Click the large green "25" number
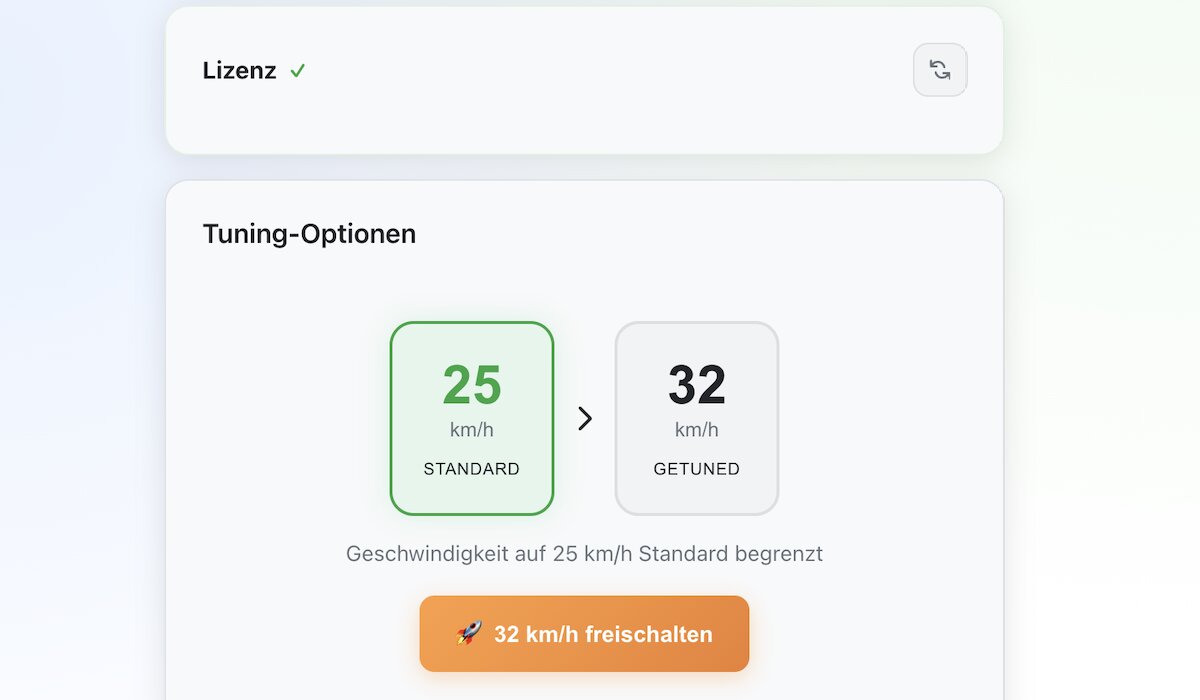This screenshot has height=700, width=1200. click(472, 385)
